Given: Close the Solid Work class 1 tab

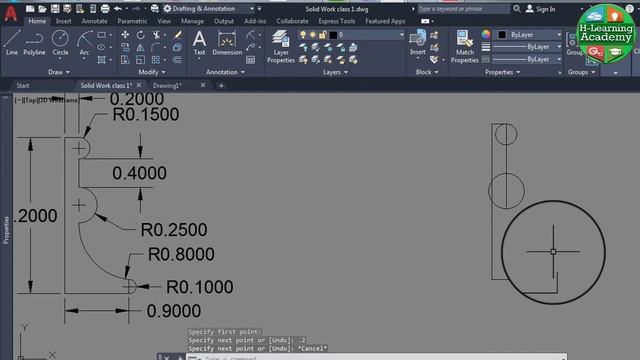Looking at the screenshot, I should coord(139,85).
